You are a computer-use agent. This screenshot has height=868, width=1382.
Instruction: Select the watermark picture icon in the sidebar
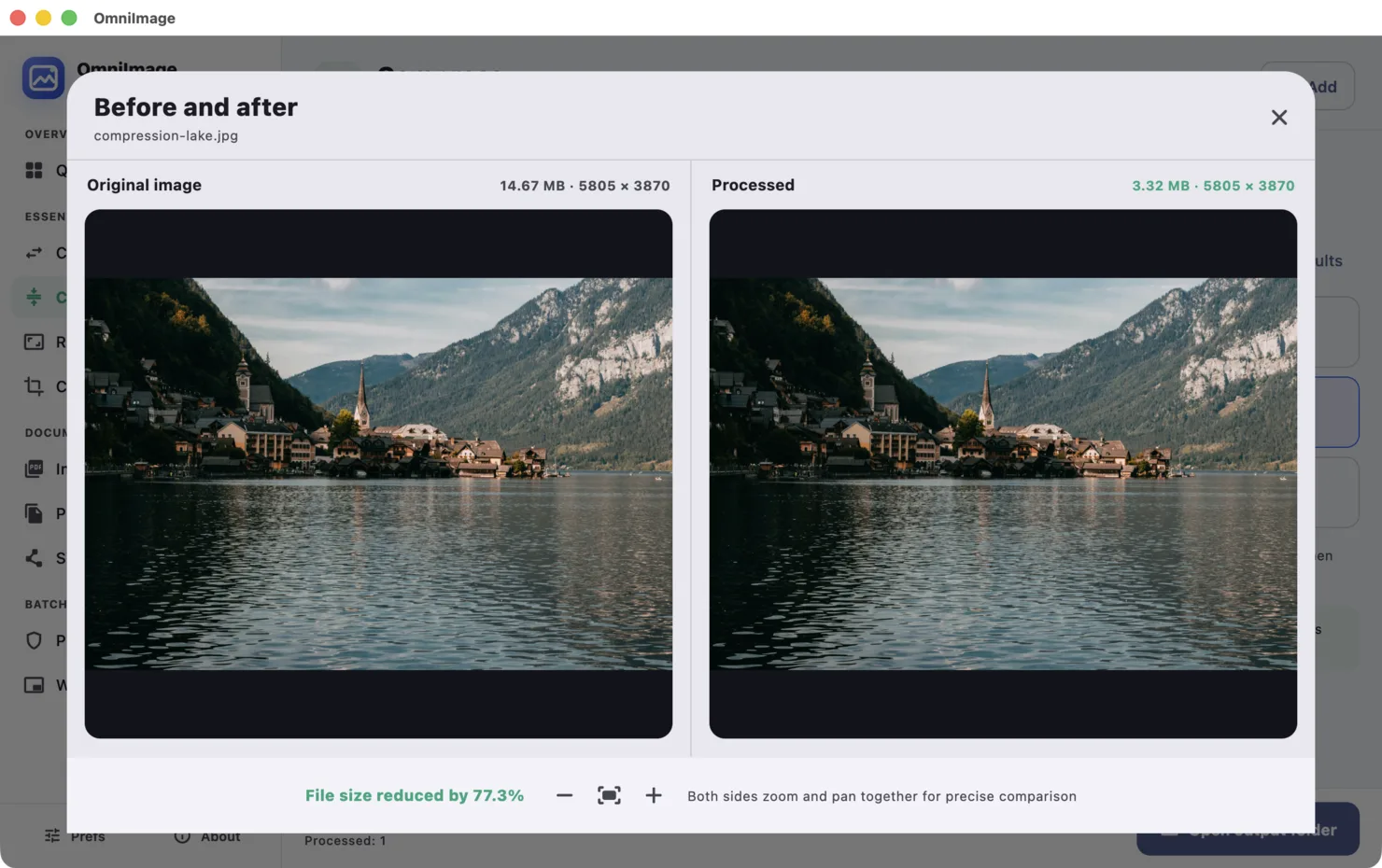[x=35, y=685]
